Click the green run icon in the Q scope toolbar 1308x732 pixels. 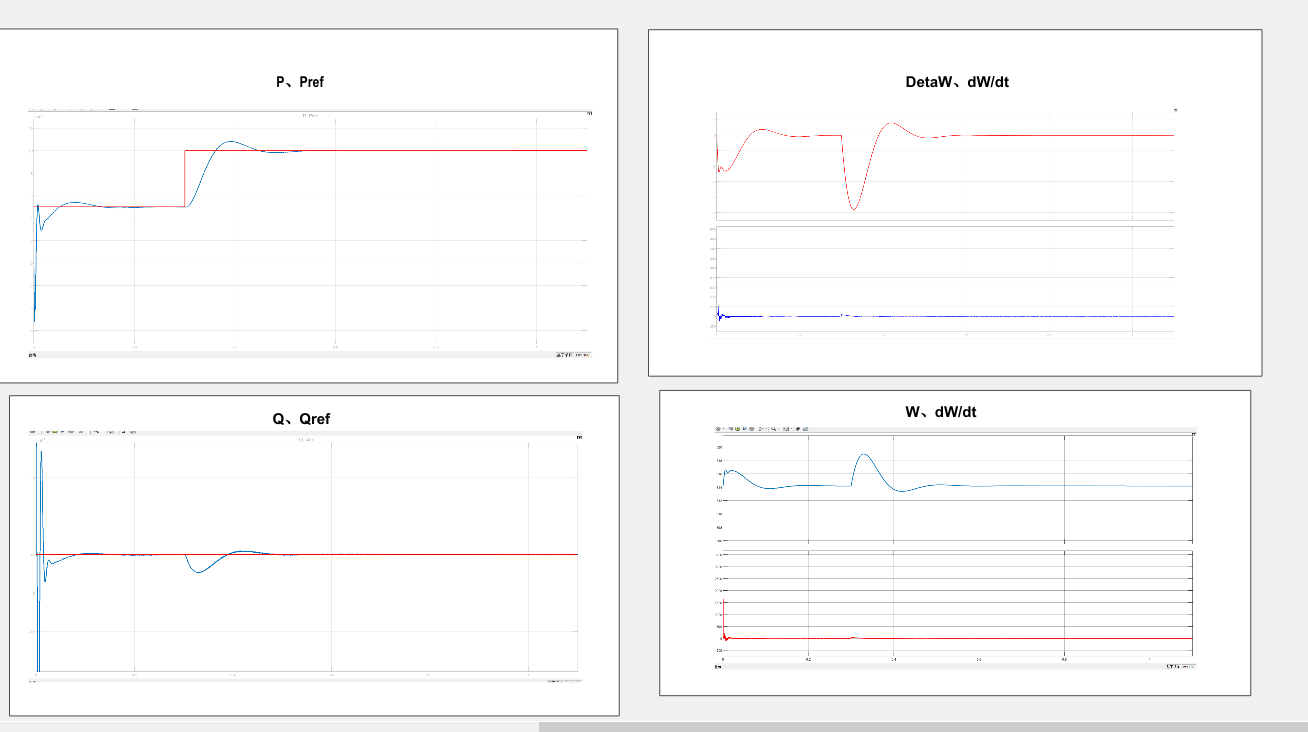tap(55, 432)
